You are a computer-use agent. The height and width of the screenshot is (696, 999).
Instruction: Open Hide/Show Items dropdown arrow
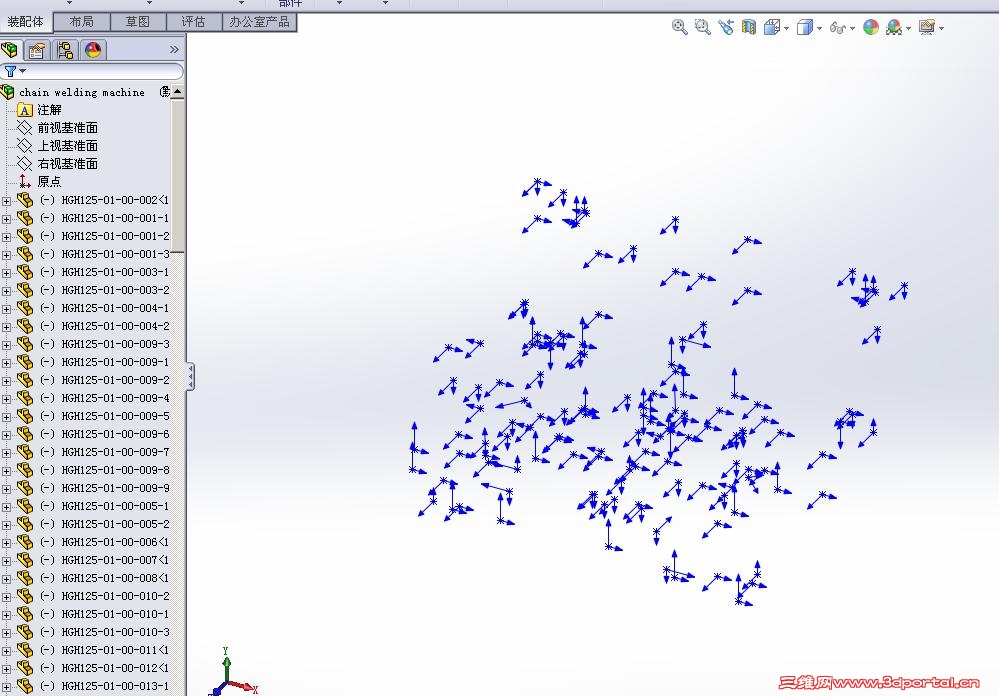(852, 28)
